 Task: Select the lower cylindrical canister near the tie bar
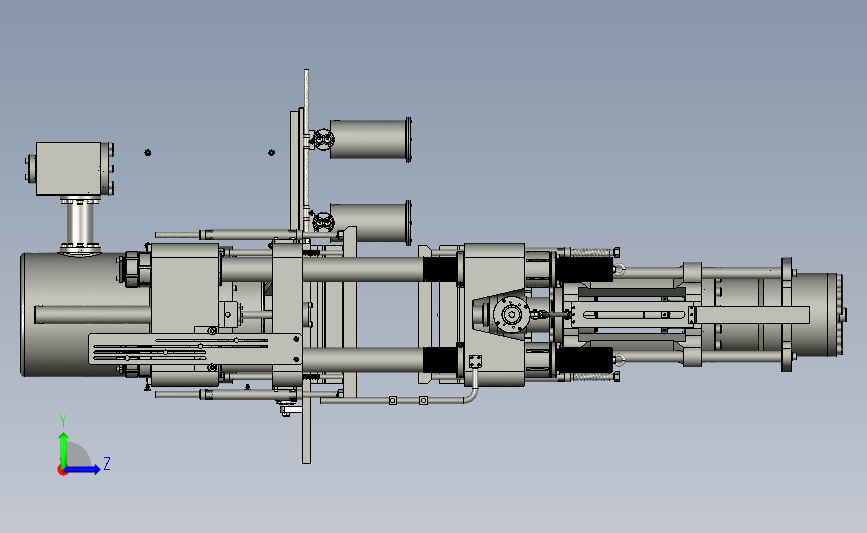370,222
